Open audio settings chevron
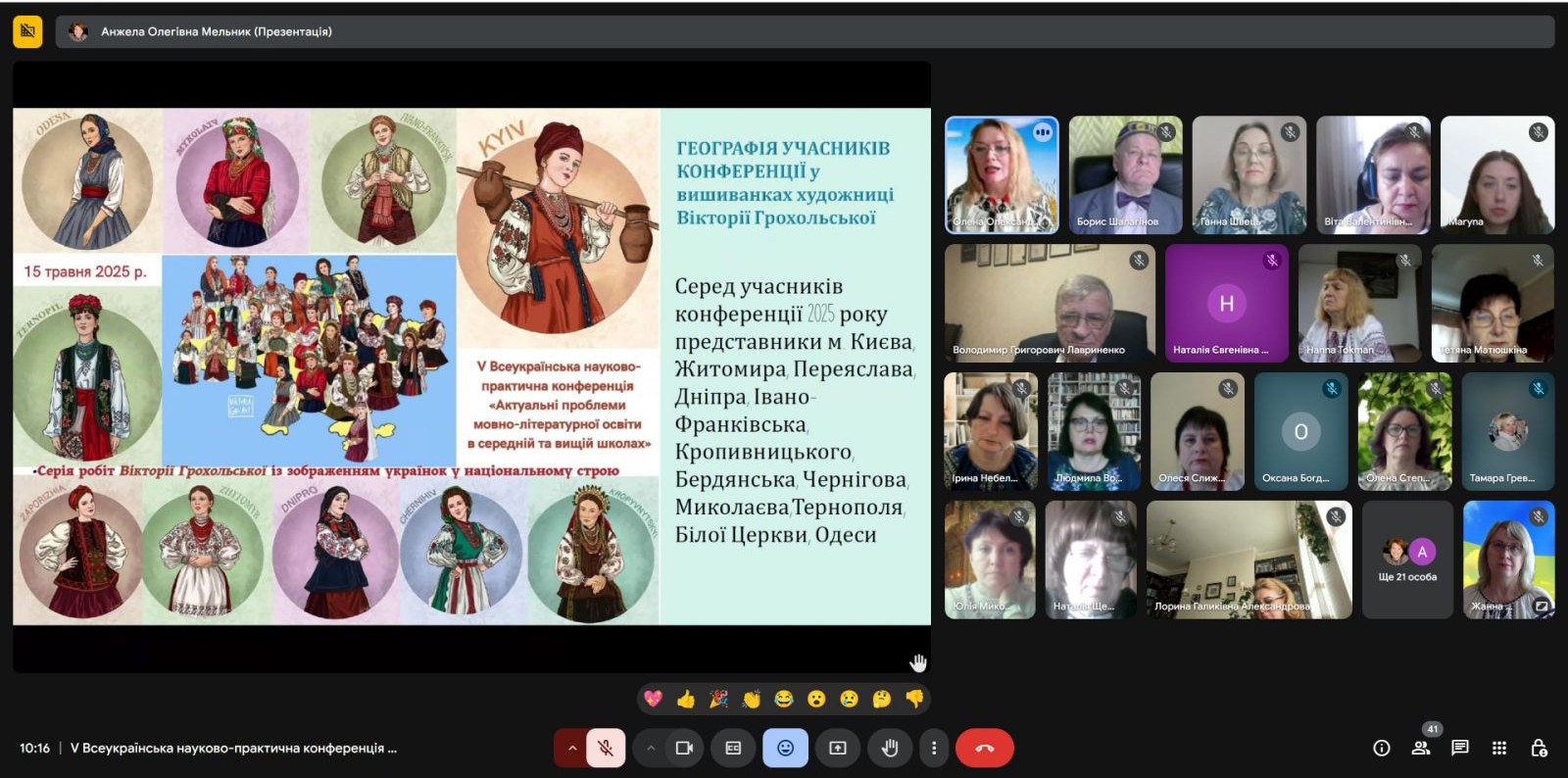 pyautogui.click(x=571, y=748)
